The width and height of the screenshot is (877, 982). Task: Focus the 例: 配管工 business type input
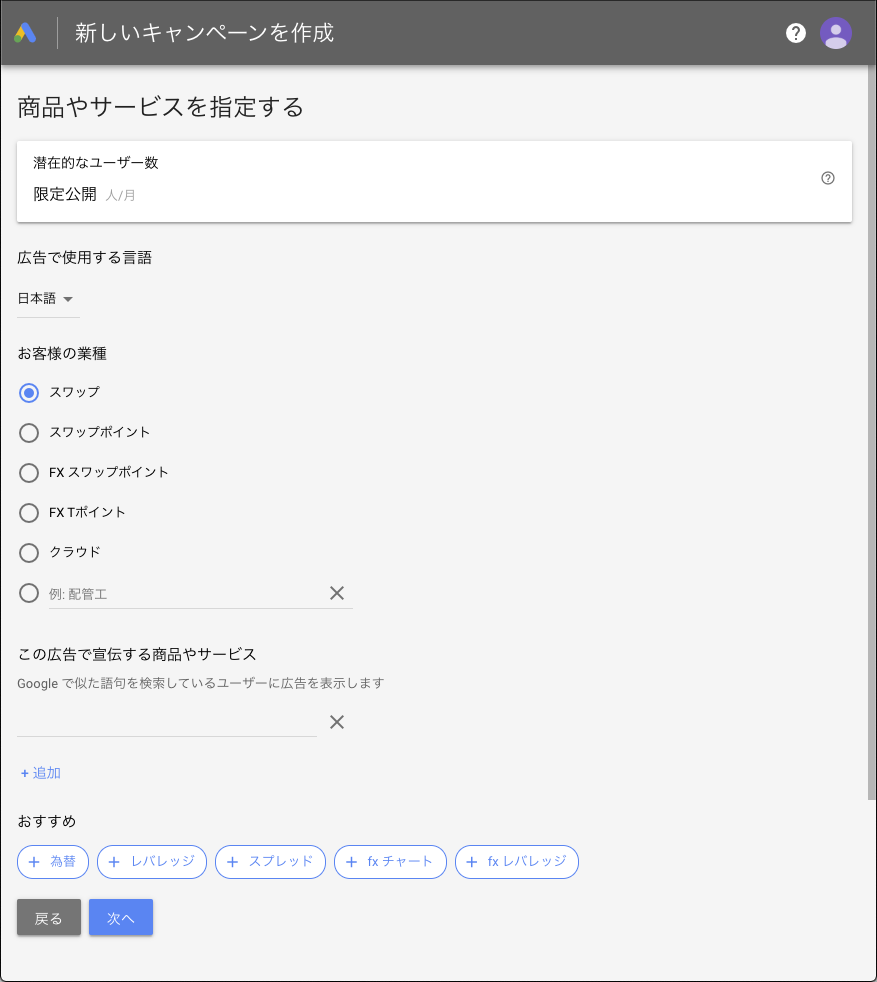(185, 594)
